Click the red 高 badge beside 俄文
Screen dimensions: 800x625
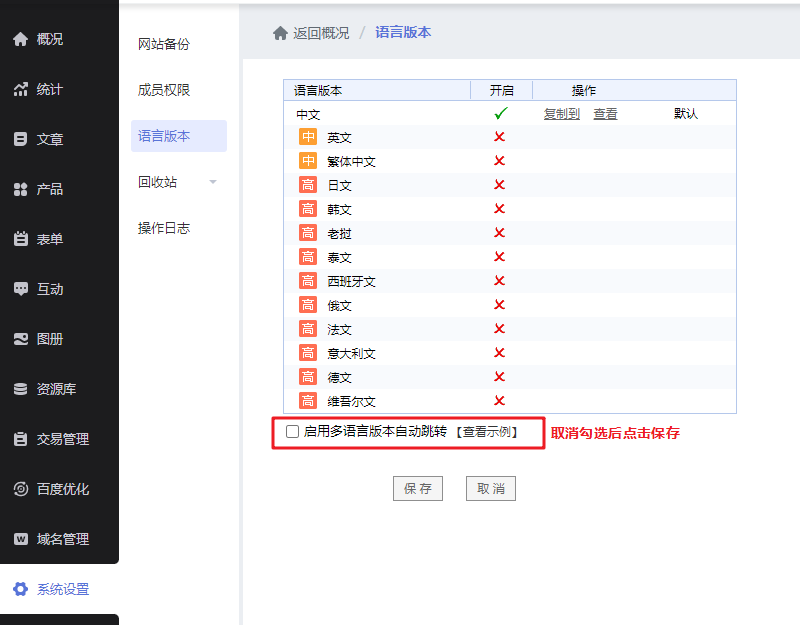coord(308,305)
